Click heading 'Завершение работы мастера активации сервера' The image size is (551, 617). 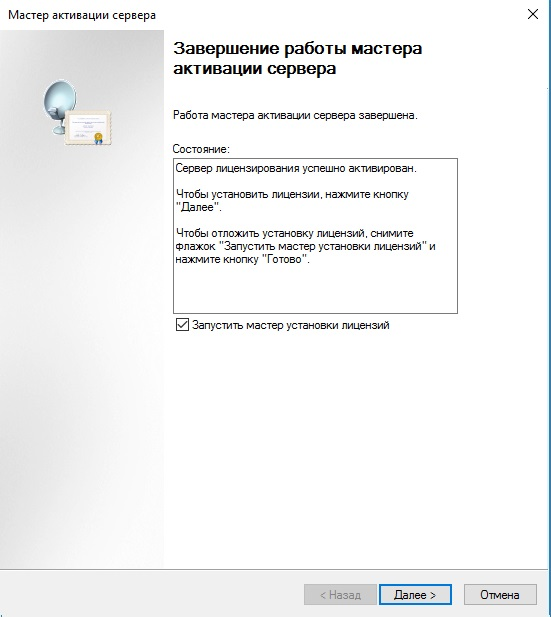coord(298,58)
